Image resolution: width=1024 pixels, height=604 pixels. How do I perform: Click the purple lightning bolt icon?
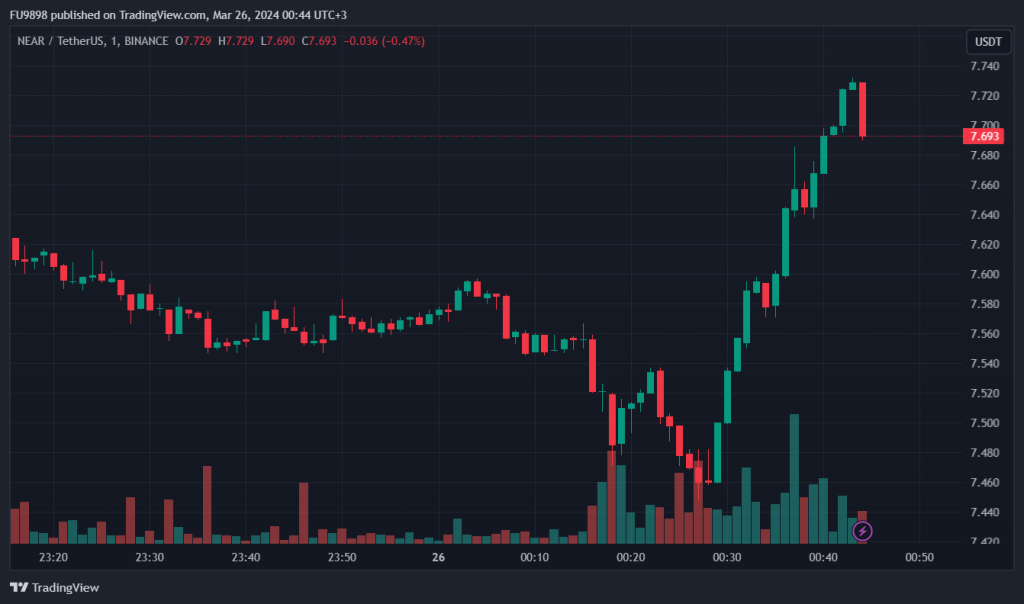[862, 531]
